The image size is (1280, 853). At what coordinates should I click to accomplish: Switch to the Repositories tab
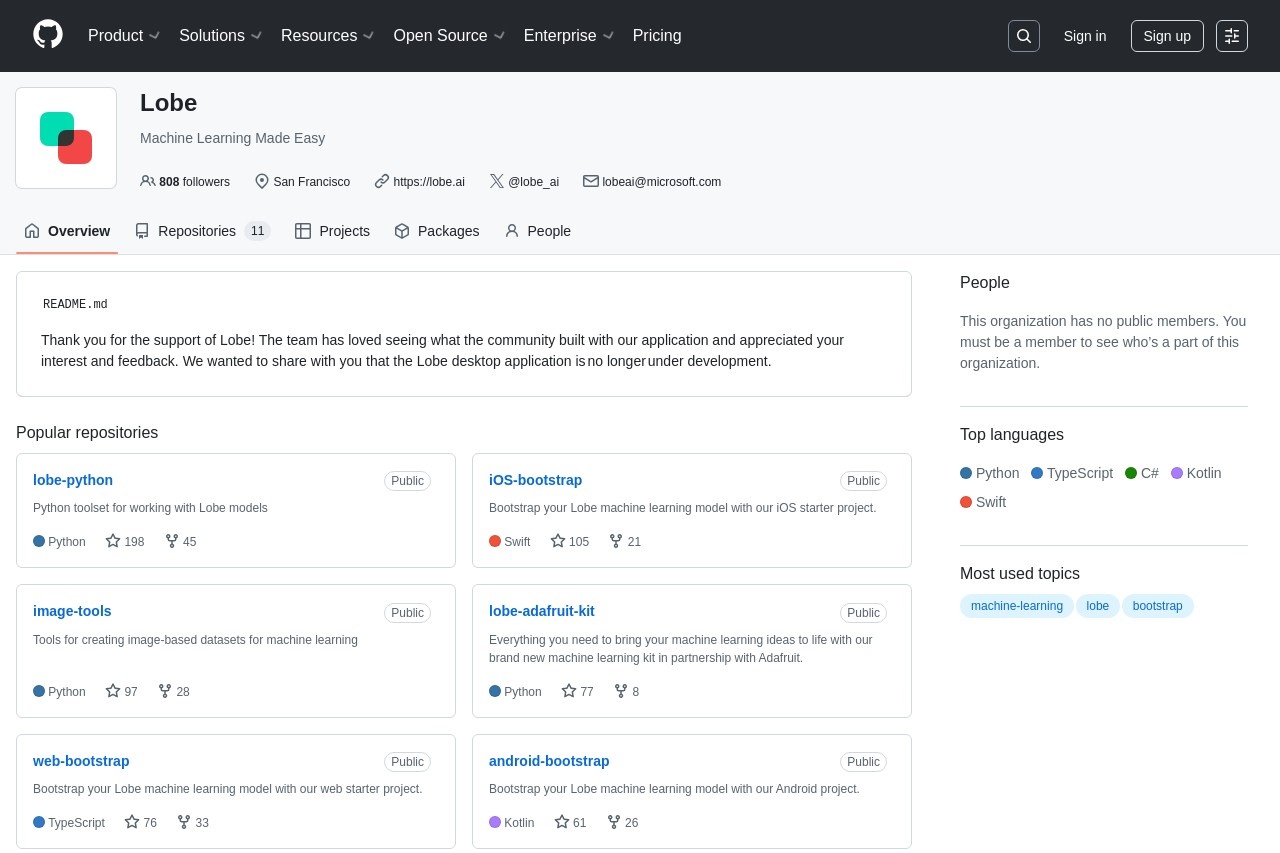click(x=201, y=231)
